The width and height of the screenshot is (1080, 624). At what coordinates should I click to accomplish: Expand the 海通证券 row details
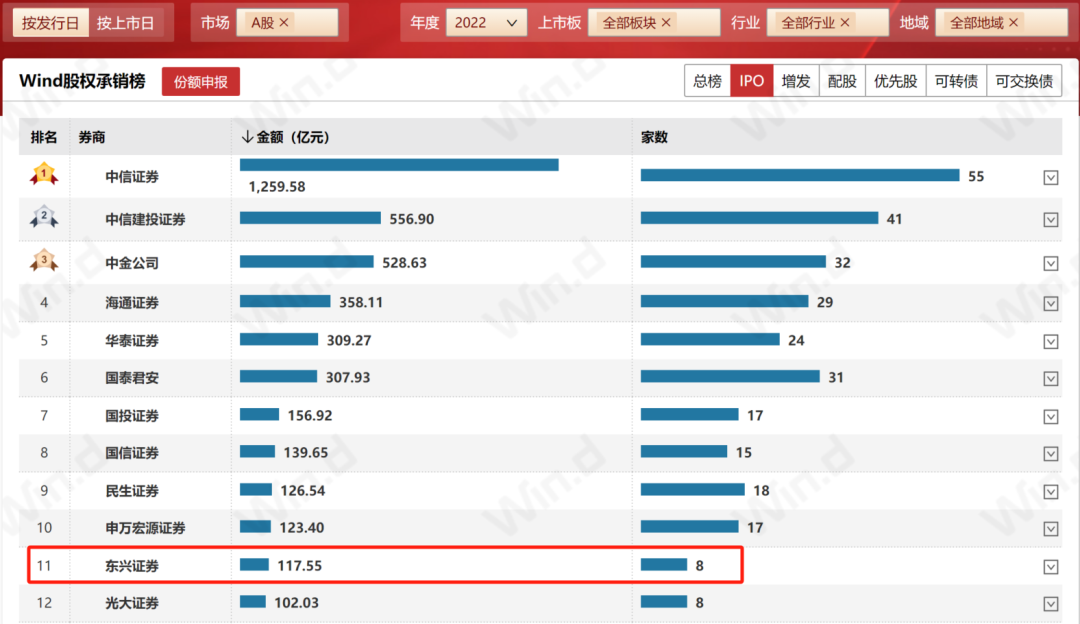[x=1050, y=303]
